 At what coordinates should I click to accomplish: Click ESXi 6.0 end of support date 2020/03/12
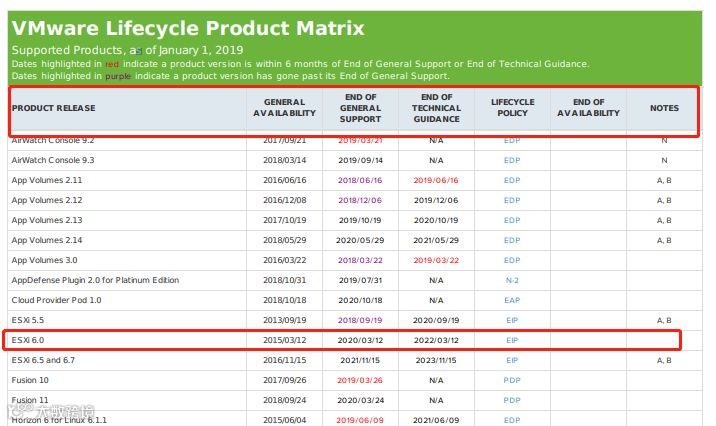(x=360, y=340)
